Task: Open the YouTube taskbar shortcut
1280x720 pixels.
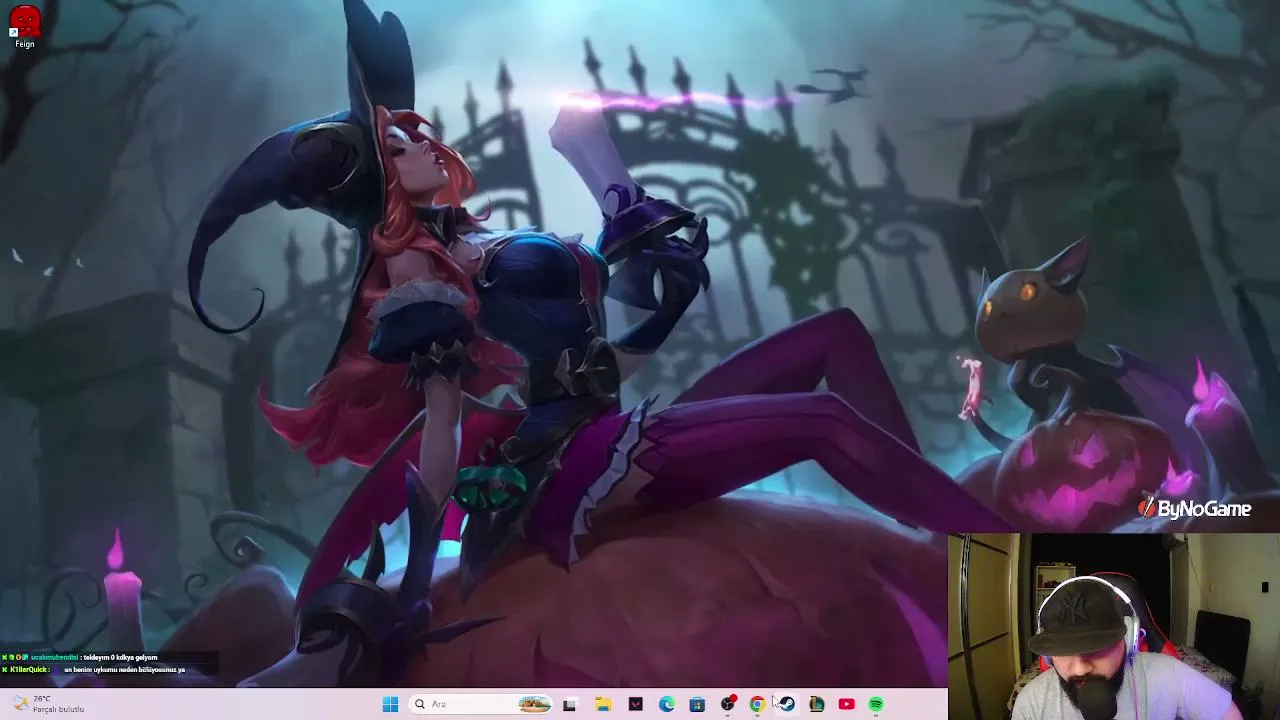Action: [846, 704]
